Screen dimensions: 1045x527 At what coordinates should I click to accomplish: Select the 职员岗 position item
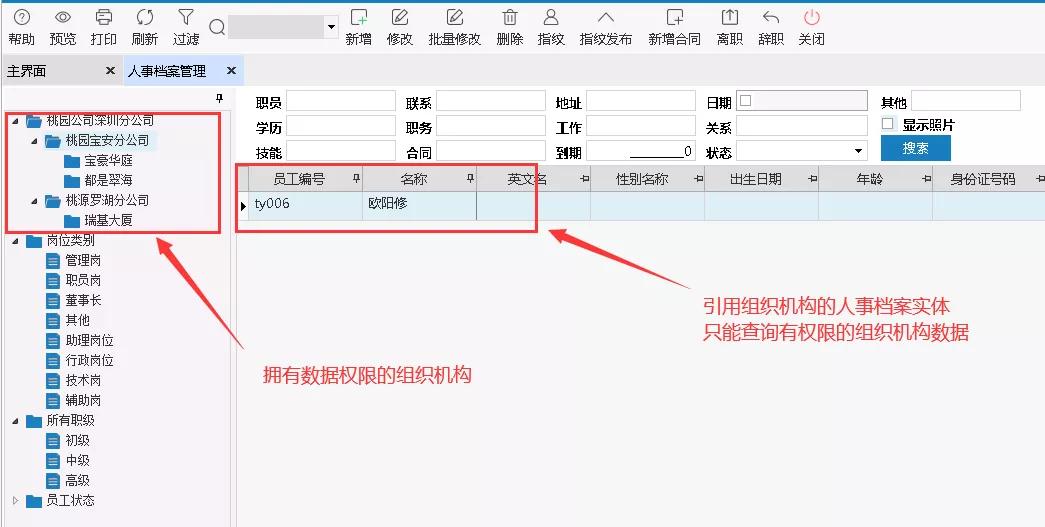pos(83,280)
